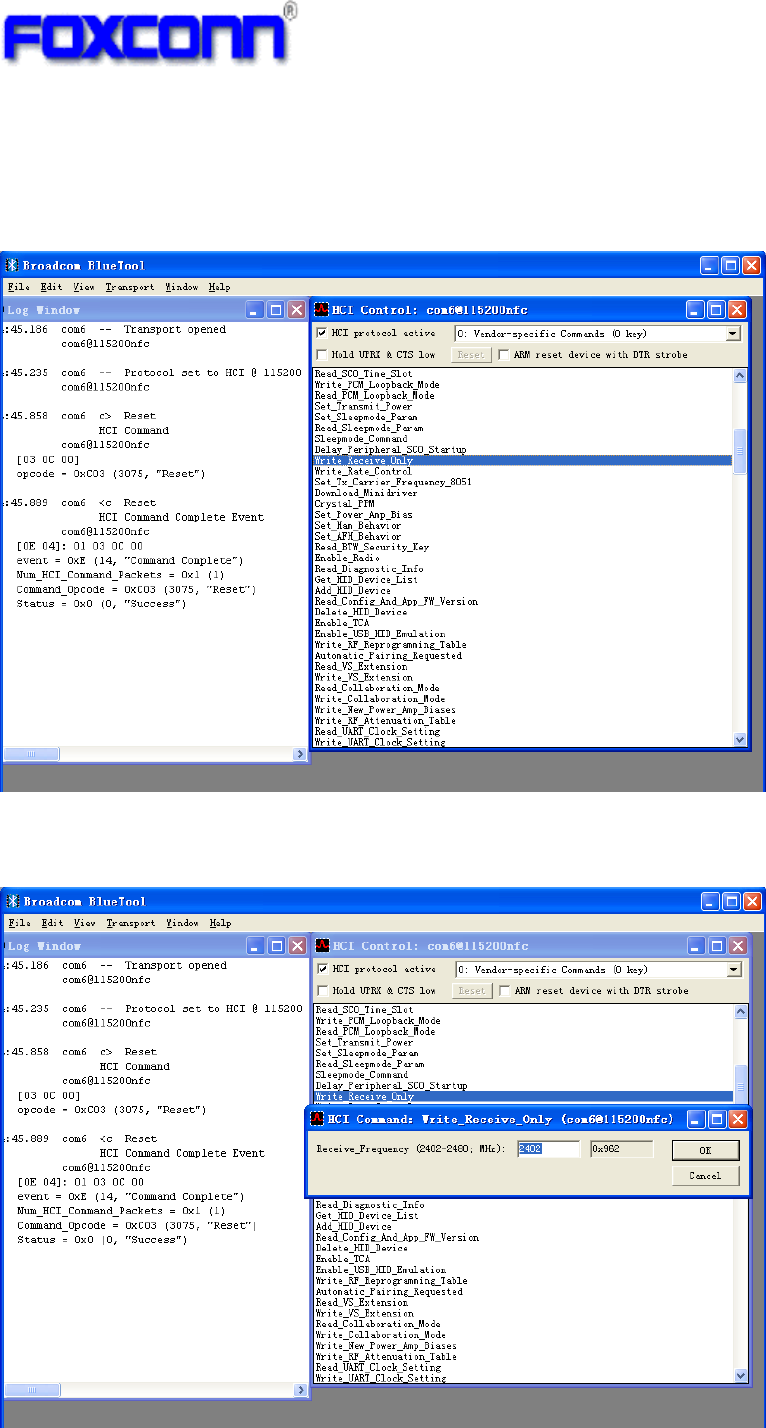The image size is (766, 1428).
Task: Select Sleepmode_Command in the upper command list
Action: coord(361,439)
